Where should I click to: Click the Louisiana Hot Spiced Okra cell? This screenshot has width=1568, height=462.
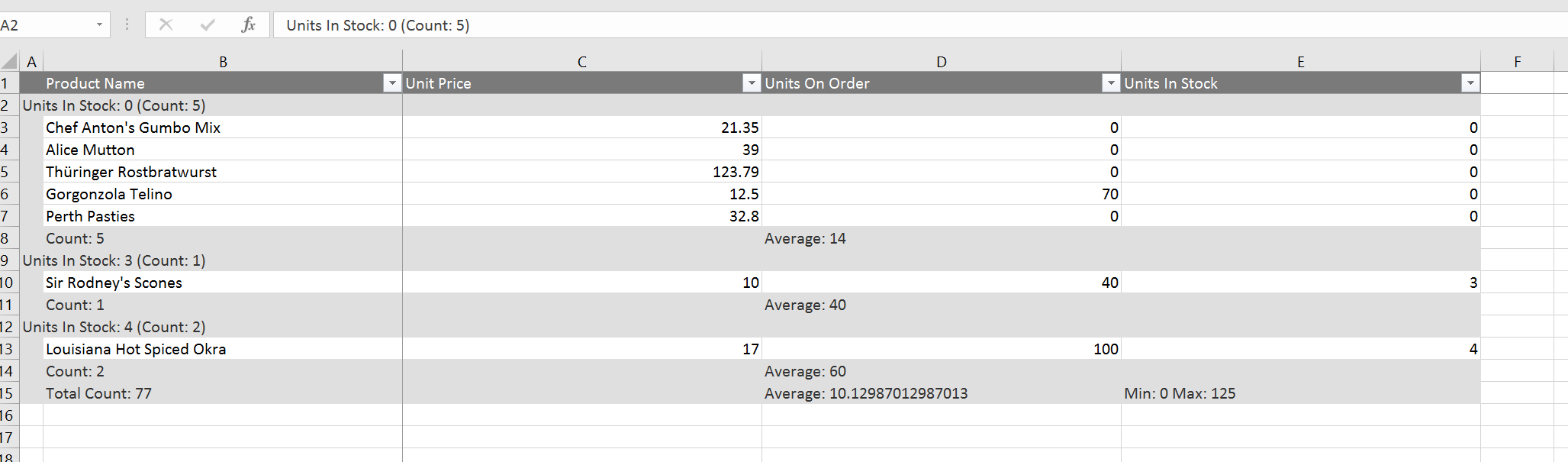pos(221,349)
